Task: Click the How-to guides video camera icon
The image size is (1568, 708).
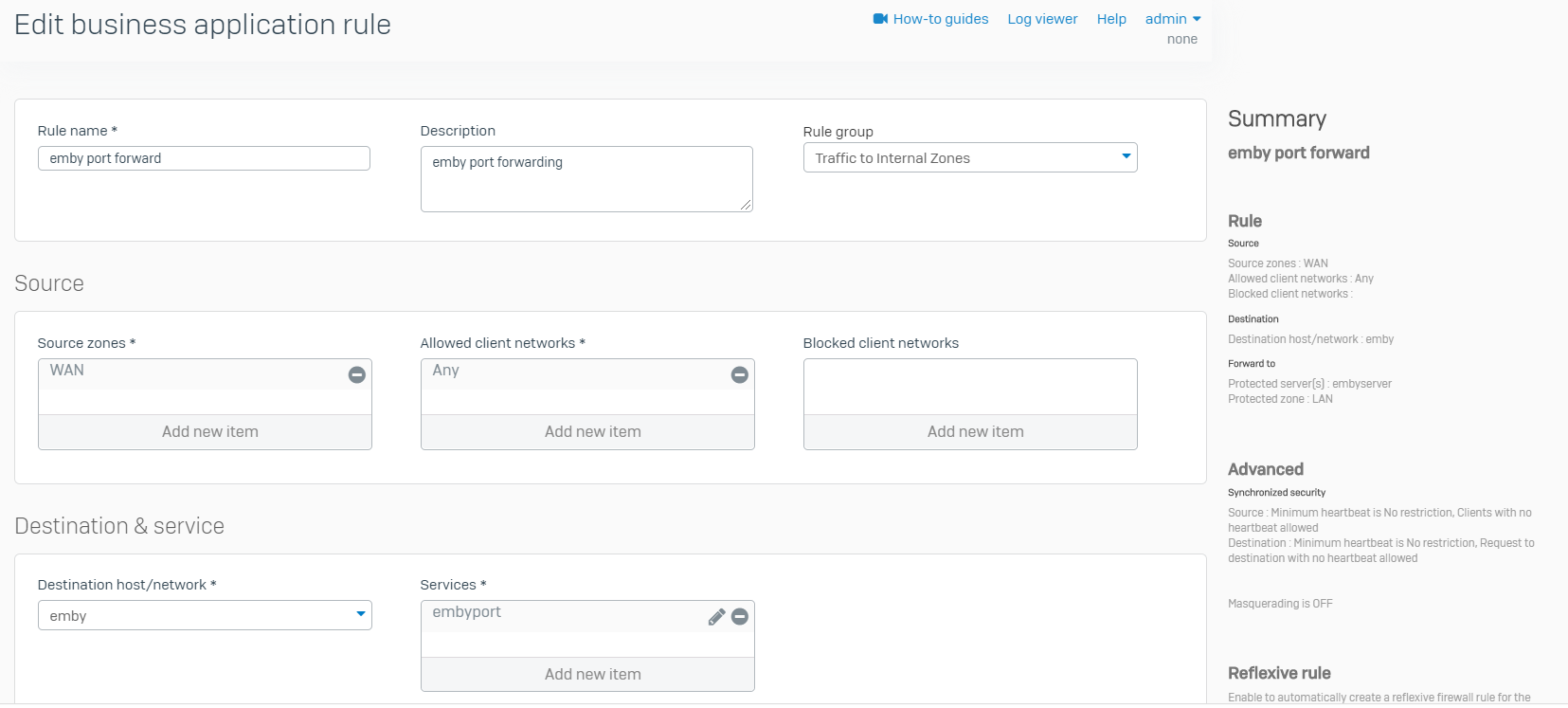Action: (x=880, y=19)
